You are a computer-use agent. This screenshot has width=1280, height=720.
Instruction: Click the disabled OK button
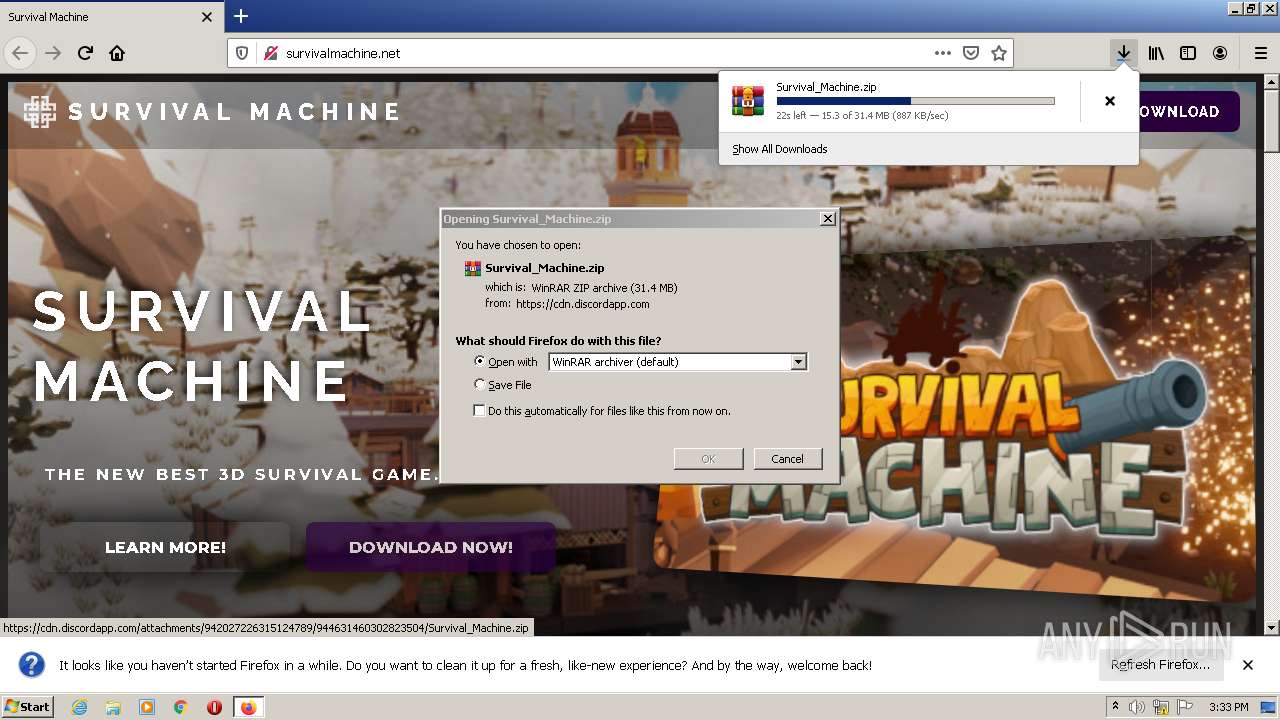coord(708,459)
